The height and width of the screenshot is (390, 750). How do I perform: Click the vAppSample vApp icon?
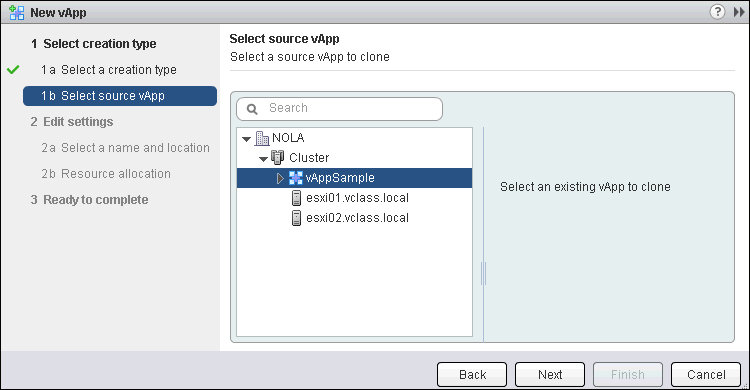click(296, 178)
